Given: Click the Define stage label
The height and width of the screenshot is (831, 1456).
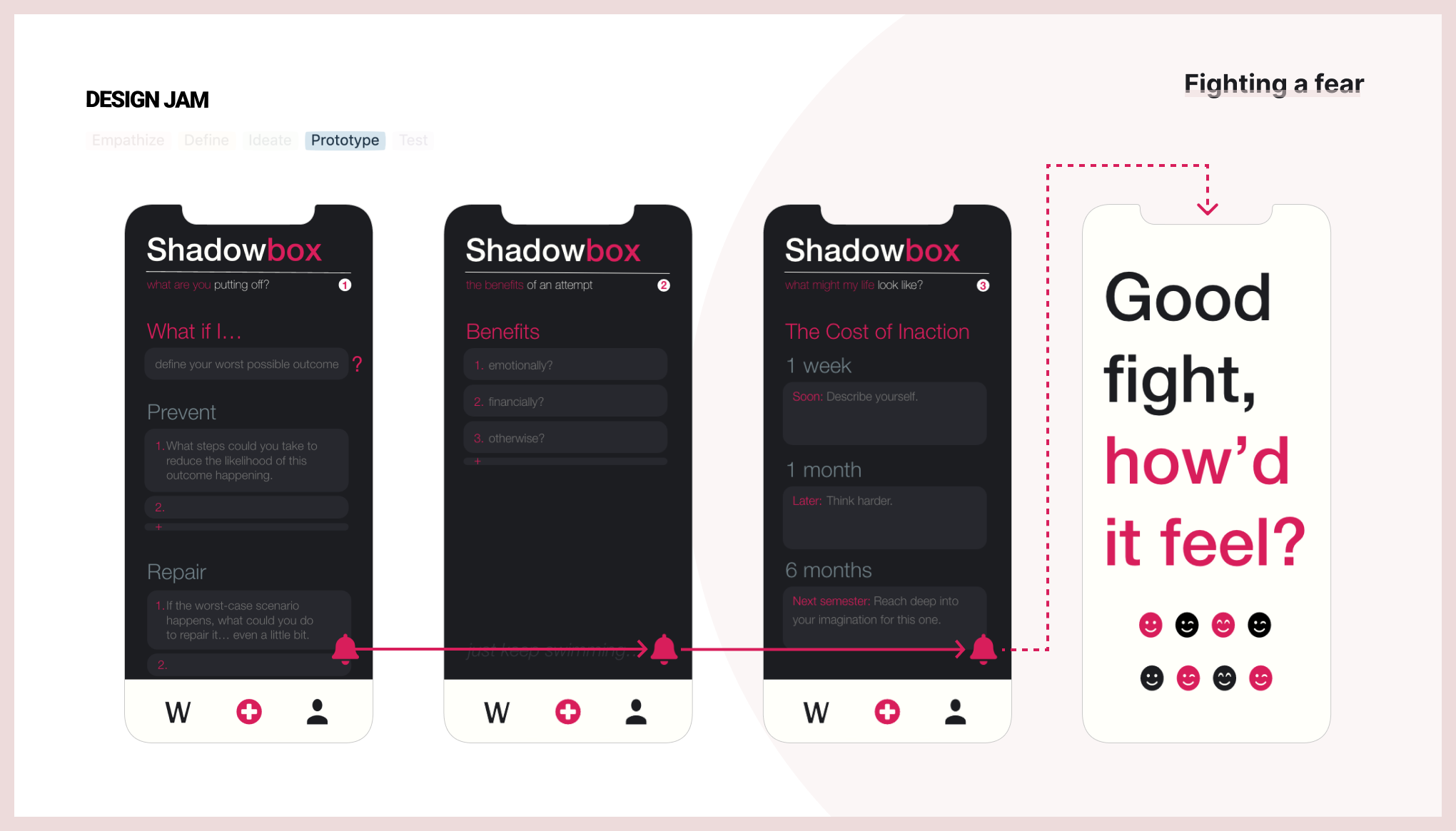Looking at the screenshot, I should point(205,140).
